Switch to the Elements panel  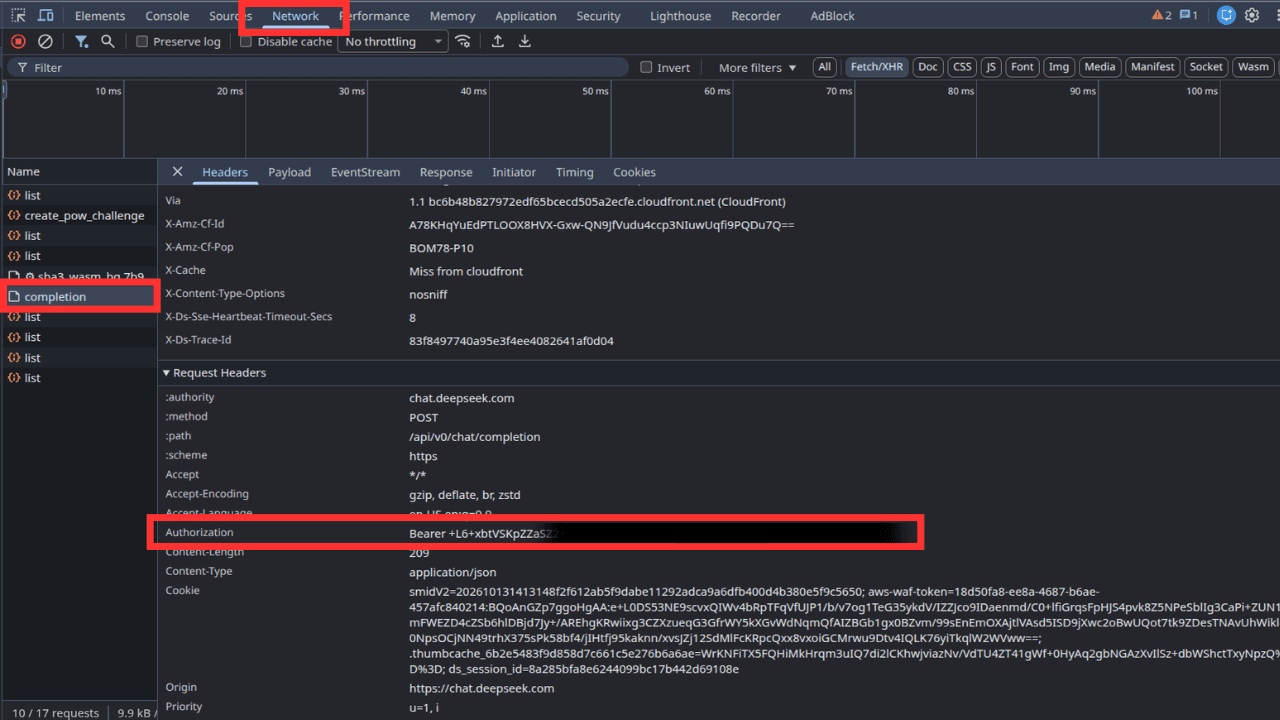[x=100, y=16]
